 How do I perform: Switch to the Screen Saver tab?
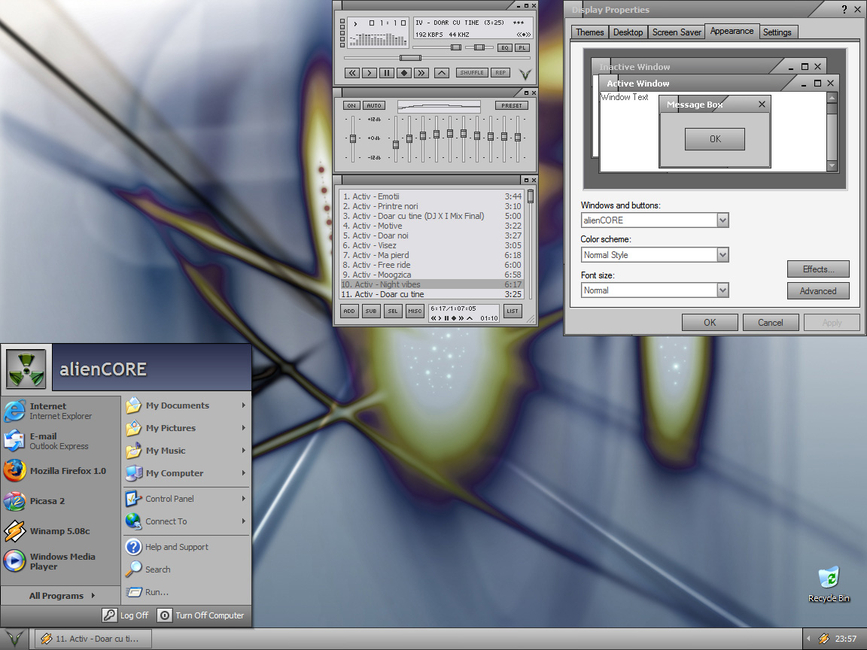click(677, 32)
